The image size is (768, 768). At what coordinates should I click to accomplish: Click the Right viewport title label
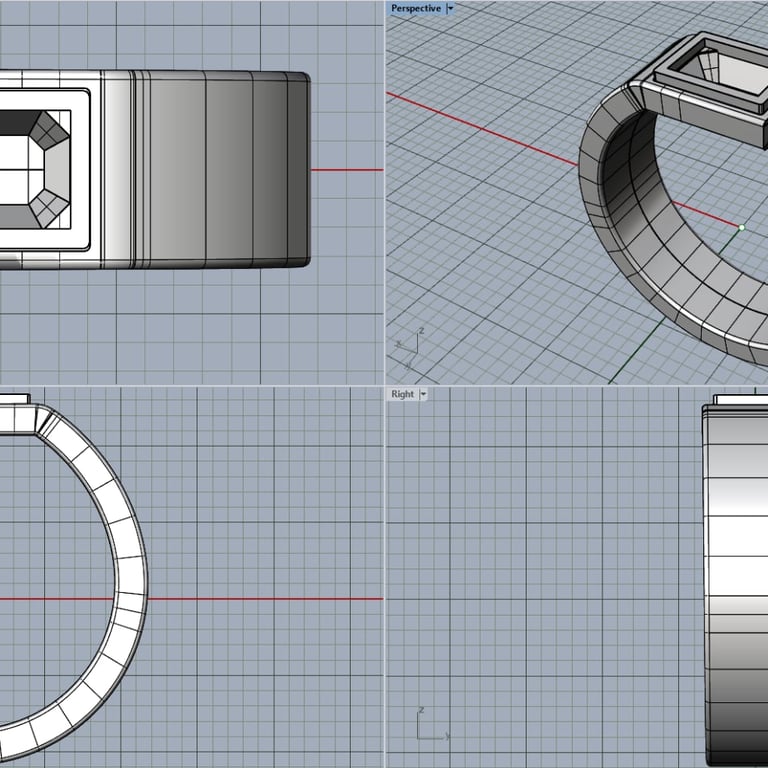coord(403,394)
